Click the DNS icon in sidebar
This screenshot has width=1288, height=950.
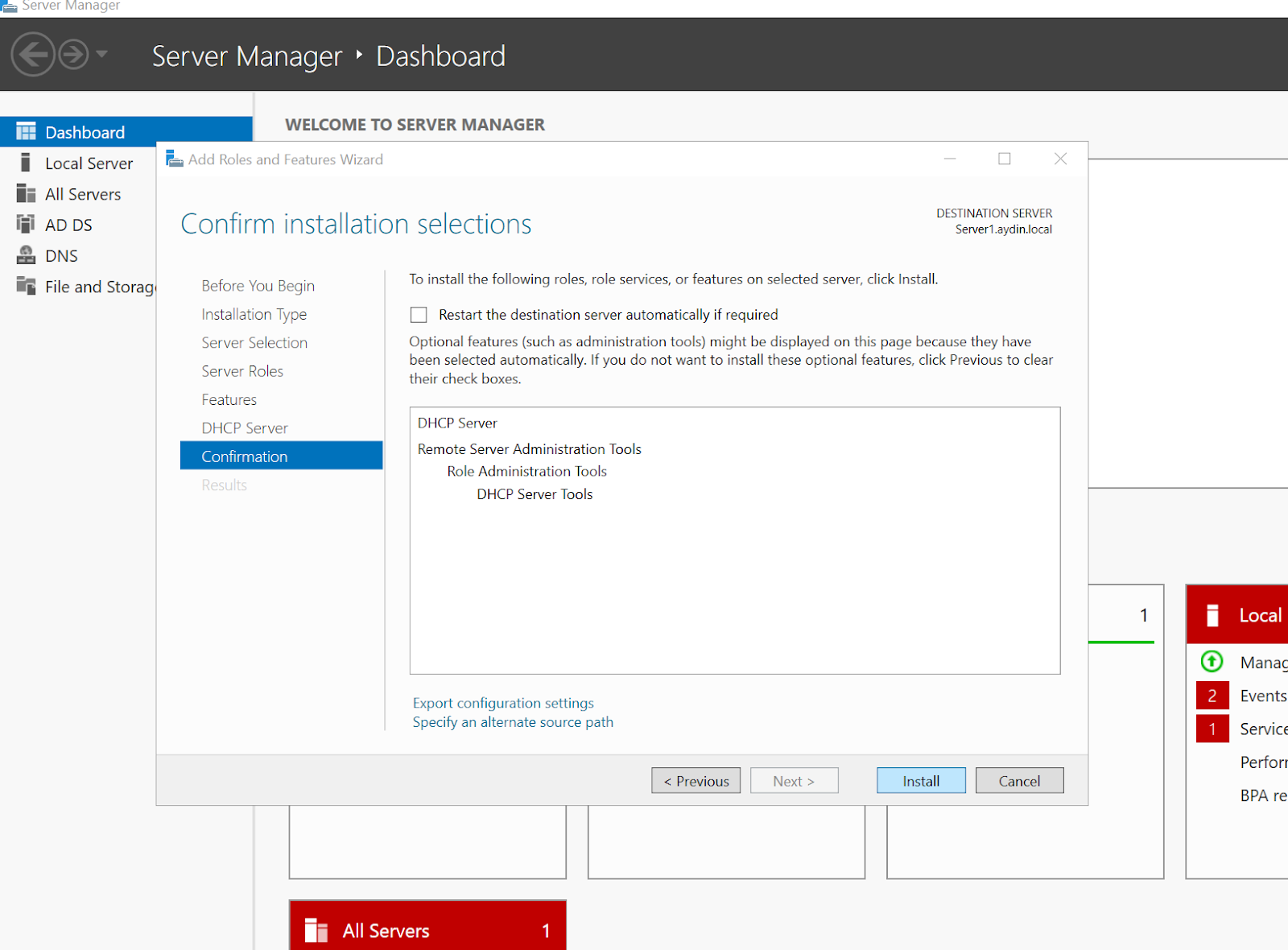[26, 255]
